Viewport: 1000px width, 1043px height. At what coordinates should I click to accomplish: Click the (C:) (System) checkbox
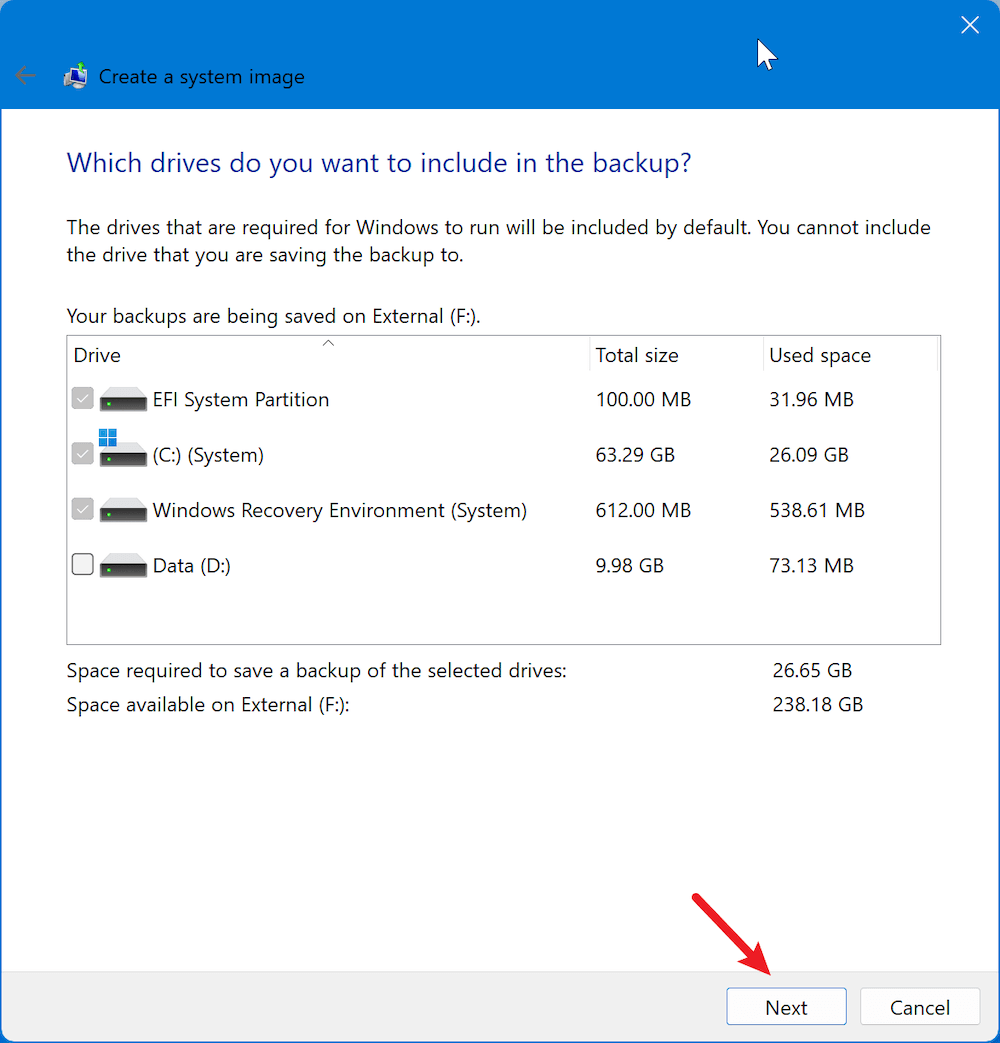coord(82,453)
